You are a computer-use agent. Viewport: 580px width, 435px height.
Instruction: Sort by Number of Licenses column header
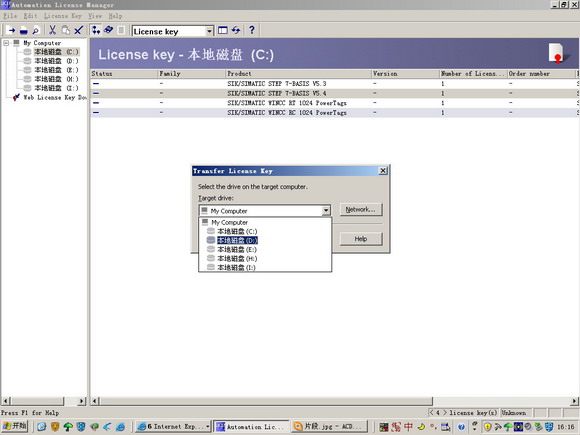point(473,74)
